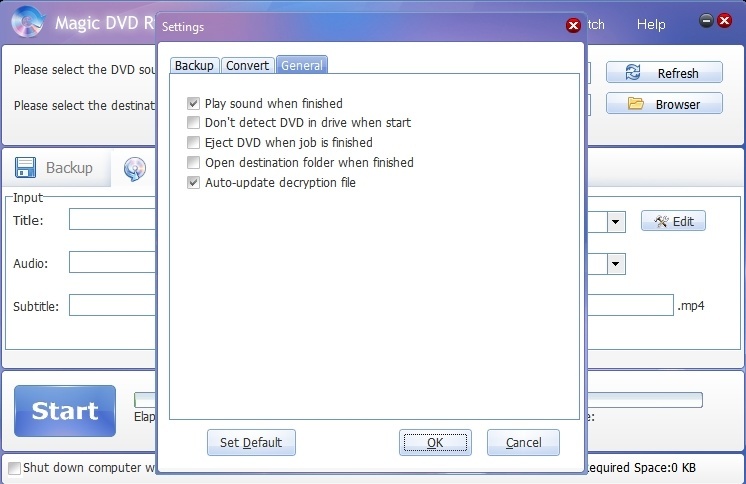Switch to the Convert settings tab

click(247, 65)
